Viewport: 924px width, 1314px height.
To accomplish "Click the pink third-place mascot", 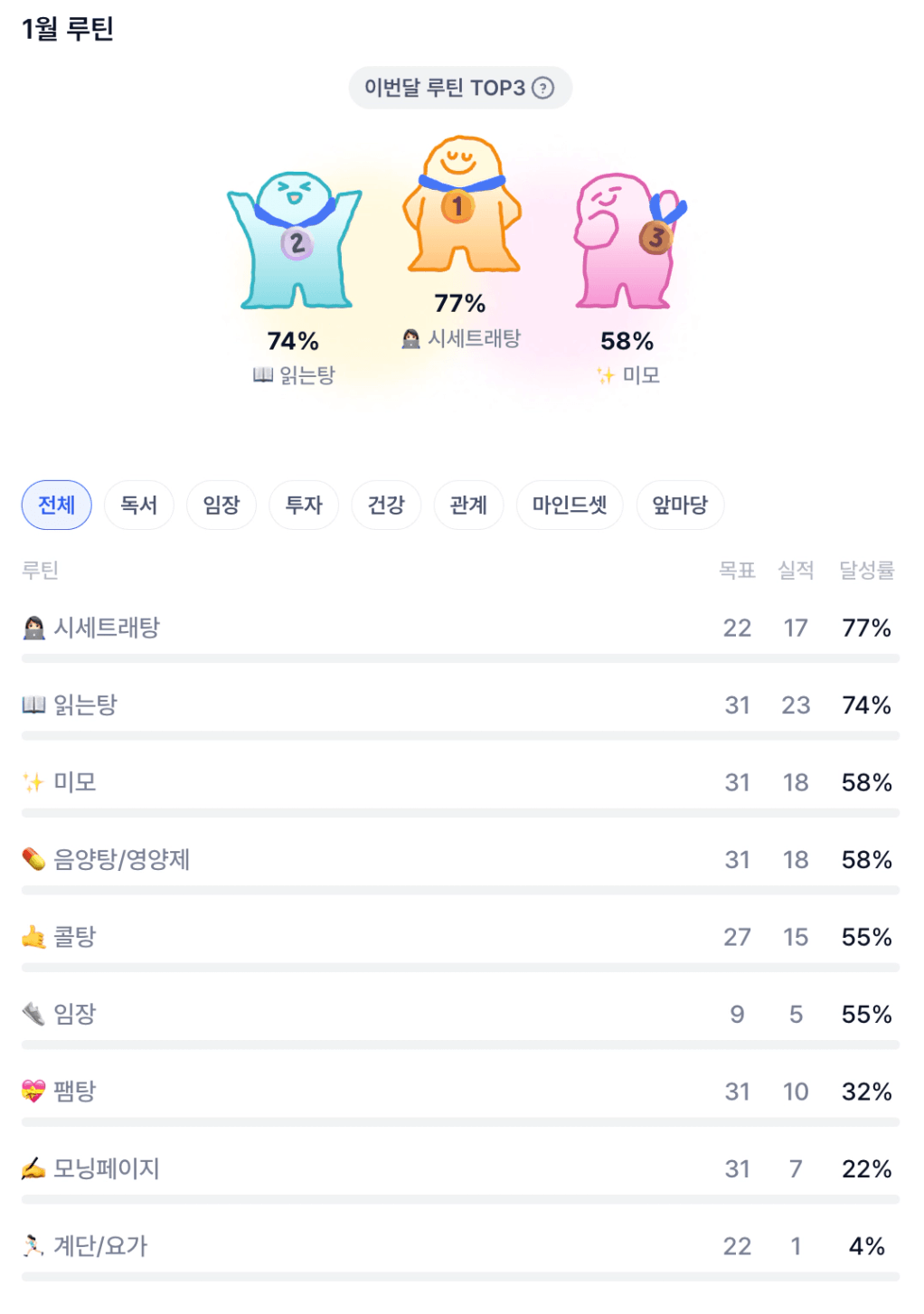I will (628, 240).
